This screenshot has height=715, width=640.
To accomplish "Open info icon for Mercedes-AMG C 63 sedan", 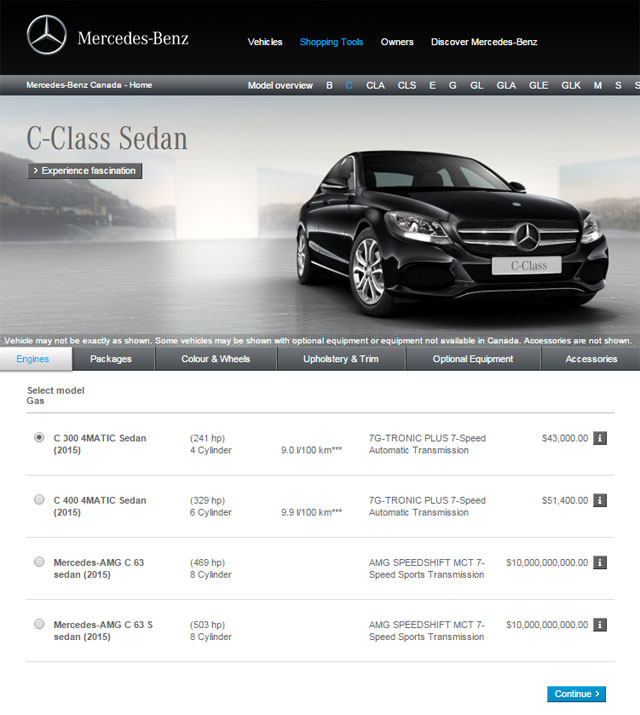I will tap(600, 563).
